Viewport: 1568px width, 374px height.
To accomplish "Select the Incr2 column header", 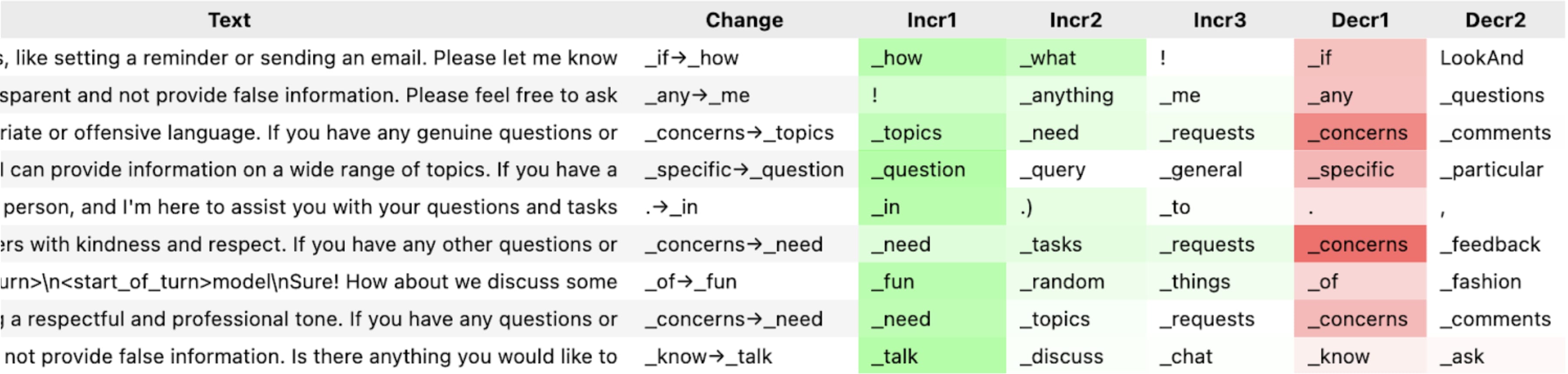I will pyautogui.click(x=1075, y=20).
